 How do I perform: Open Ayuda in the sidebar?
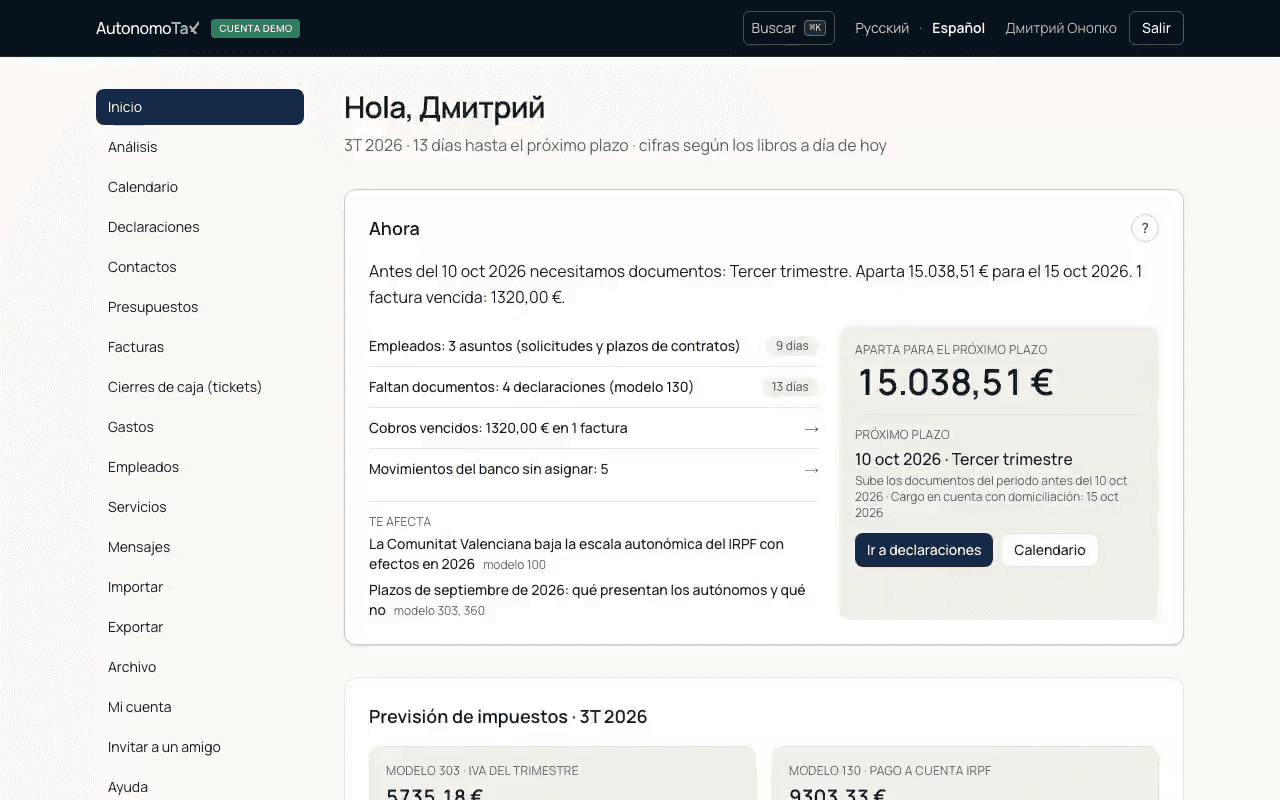click(x=200, y=787)
